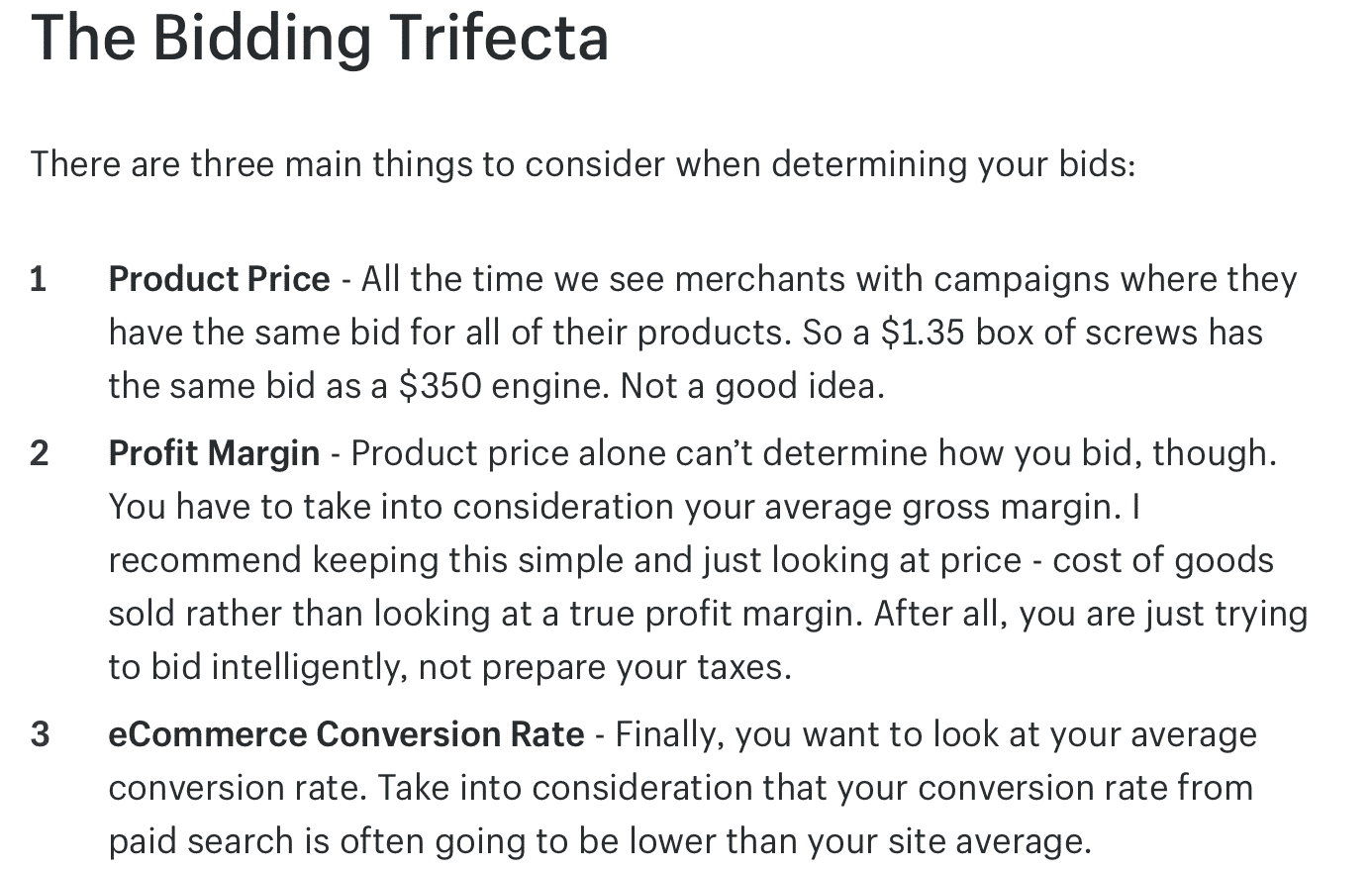This screenshot has height=869, width=1372.
Task: Click the bold "Profit Margin" label
Action: tap(215, 453)
